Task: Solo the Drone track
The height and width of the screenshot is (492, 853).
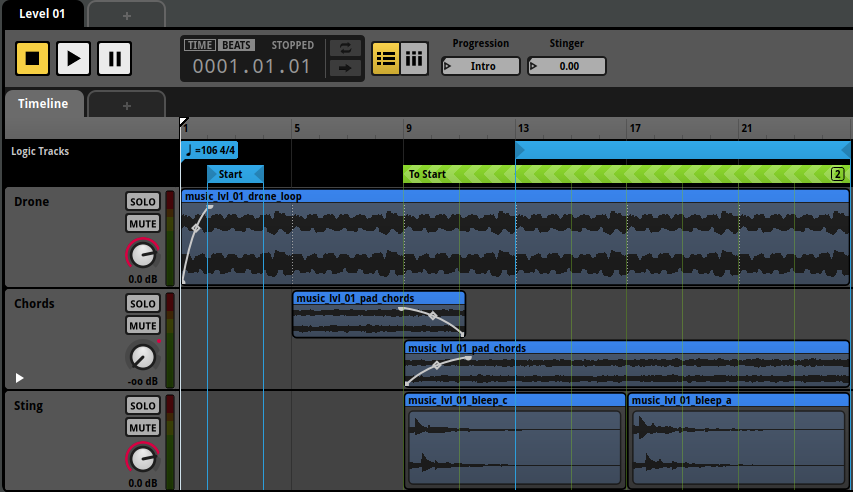Action: coord(143,201)
